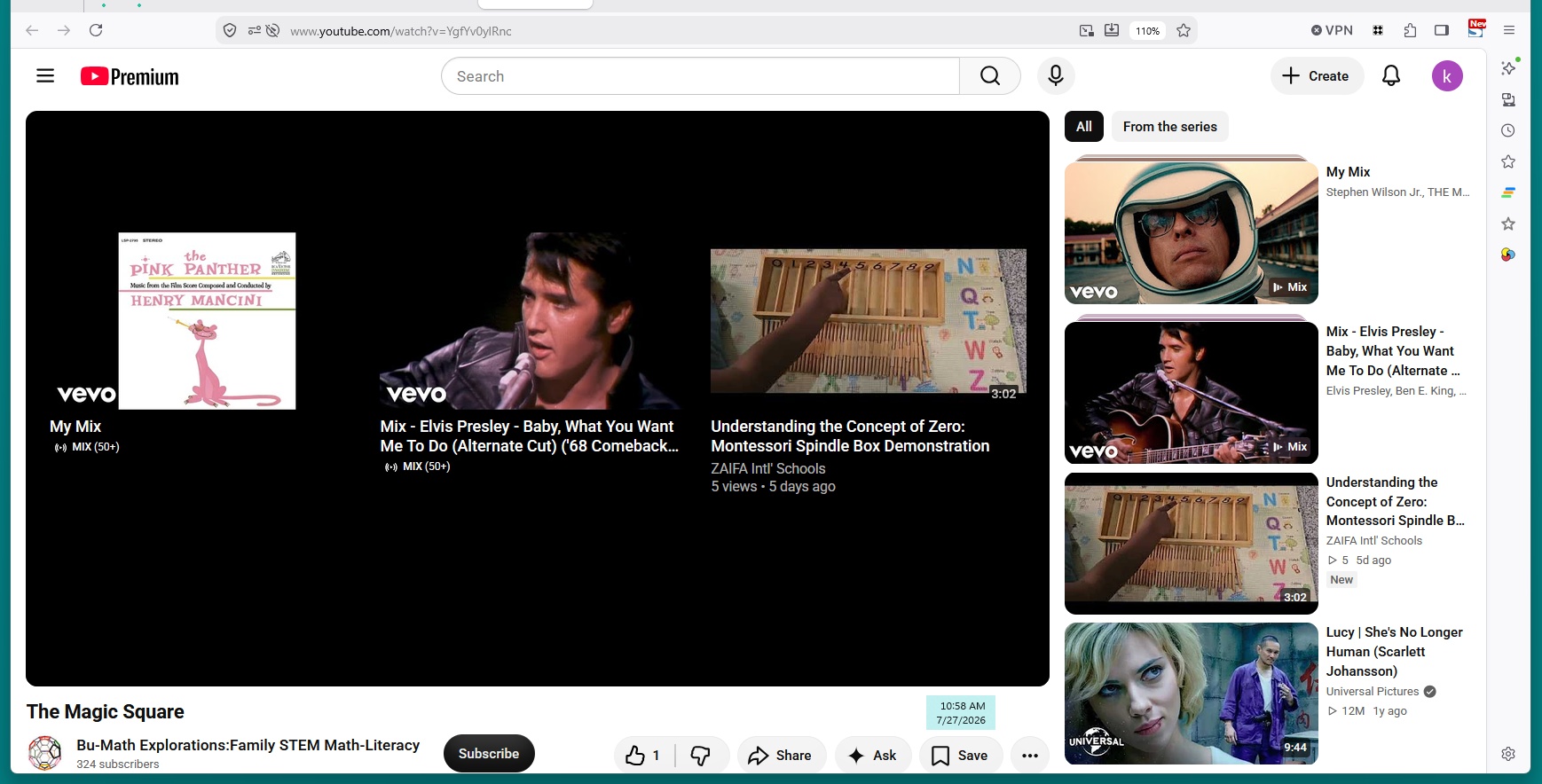Toggle the browser sidebar panel icon

1442,30
